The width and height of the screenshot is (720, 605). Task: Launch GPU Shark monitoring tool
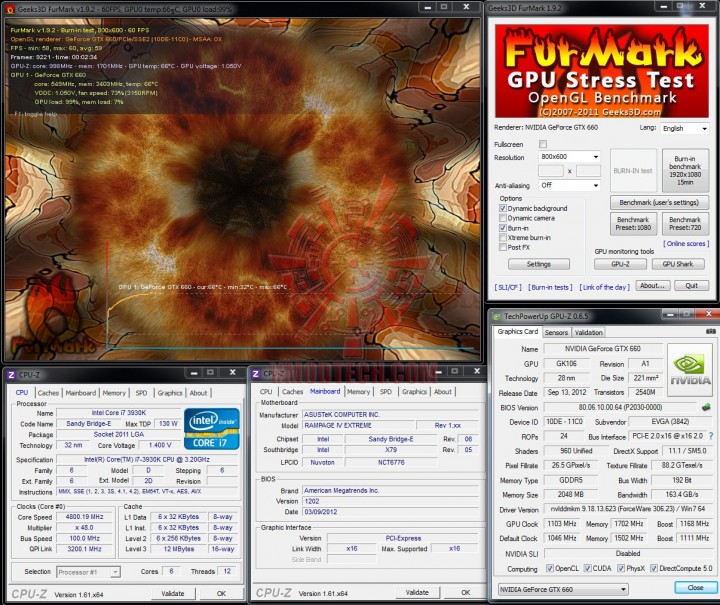click(678, 264)
